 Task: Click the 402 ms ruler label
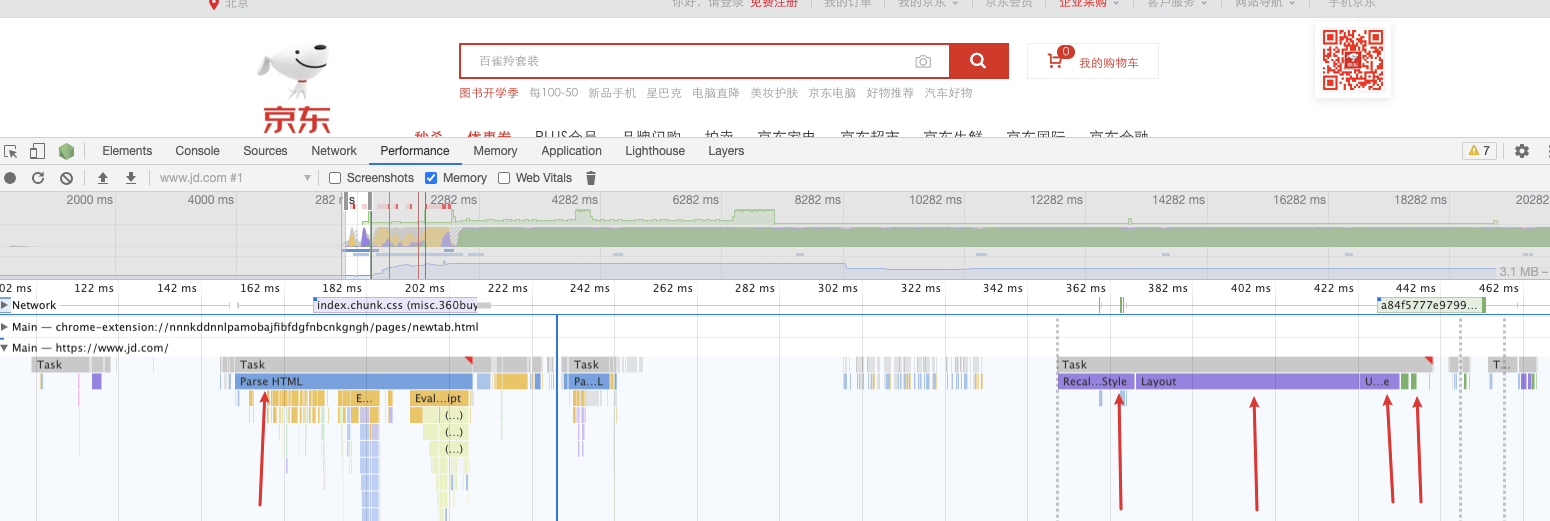click(x=1250, y=288)
